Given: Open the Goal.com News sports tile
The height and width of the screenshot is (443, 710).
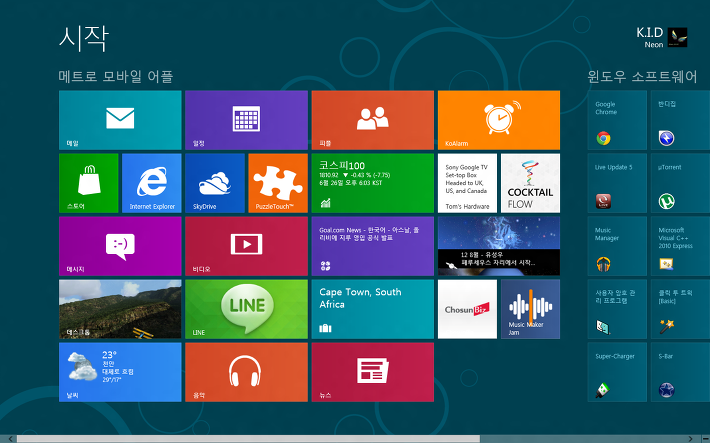Looking at the screenshot, I should click(x=373, y=246).
